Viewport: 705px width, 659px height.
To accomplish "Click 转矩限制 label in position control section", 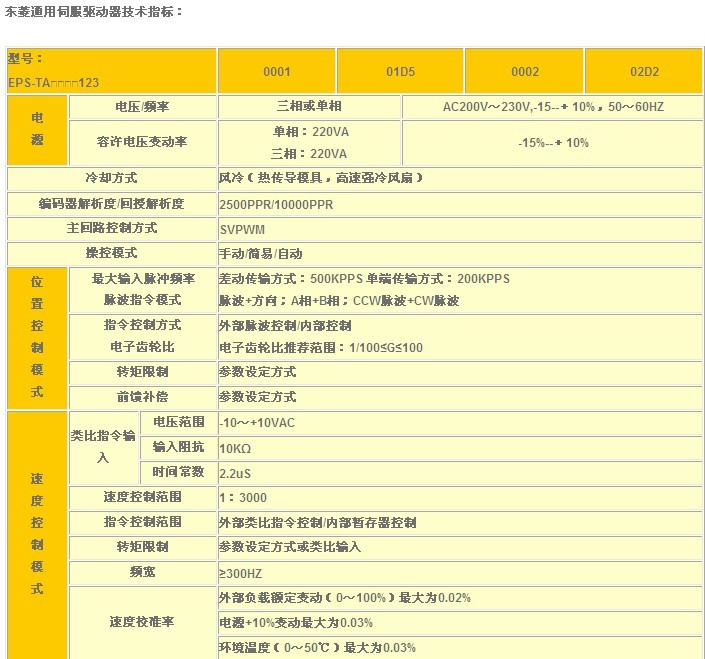I will coord(142,372).
